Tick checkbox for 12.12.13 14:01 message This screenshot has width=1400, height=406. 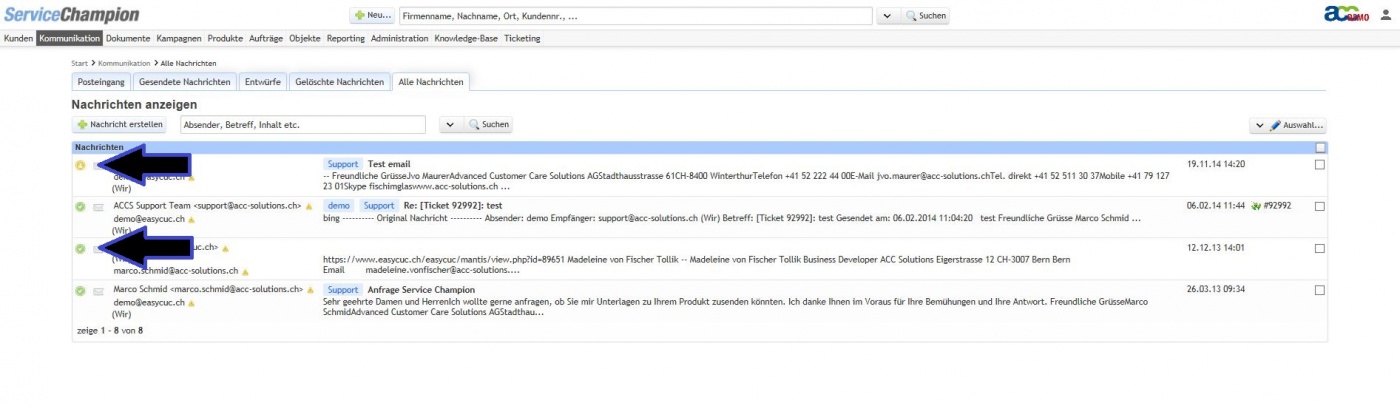[x=1320, y=249]
